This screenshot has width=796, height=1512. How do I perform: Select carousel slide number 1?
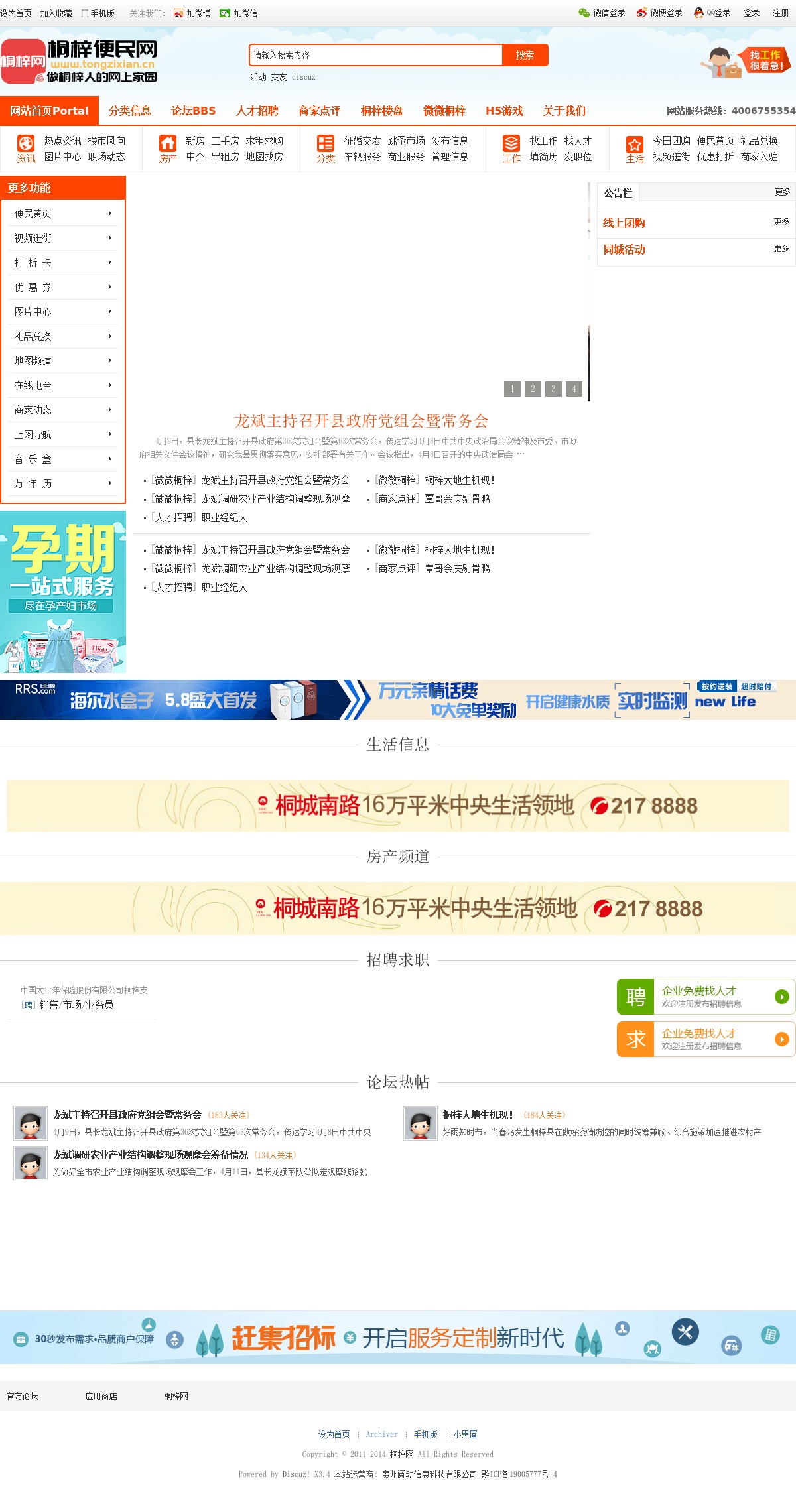[512, 389]
